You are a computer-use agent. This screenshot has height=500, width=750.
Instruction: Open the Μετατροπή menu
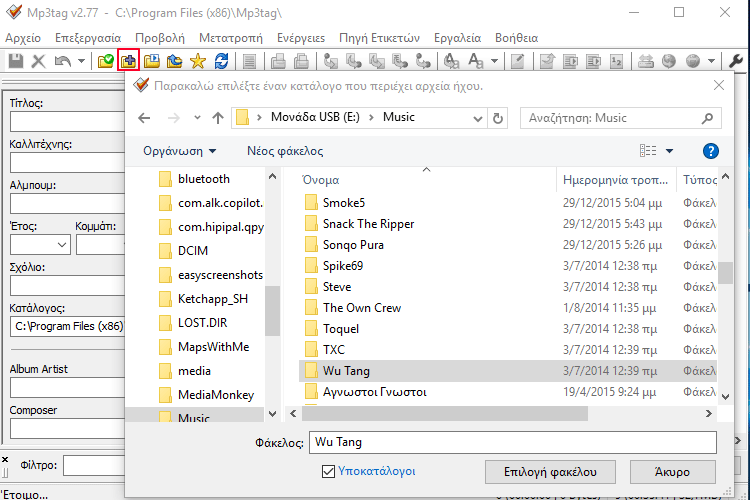point(231,38)
